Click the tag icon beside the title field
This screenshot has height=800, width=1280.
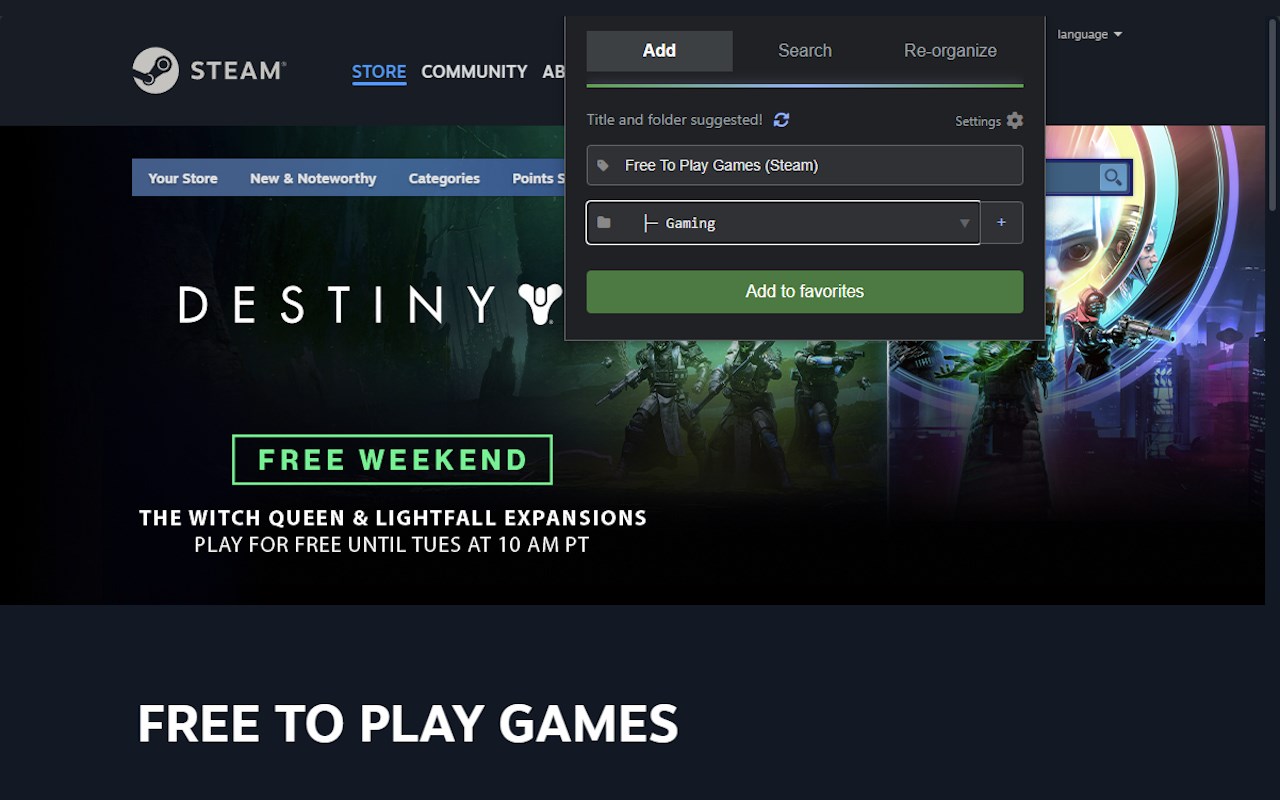[x=603, y=165]
